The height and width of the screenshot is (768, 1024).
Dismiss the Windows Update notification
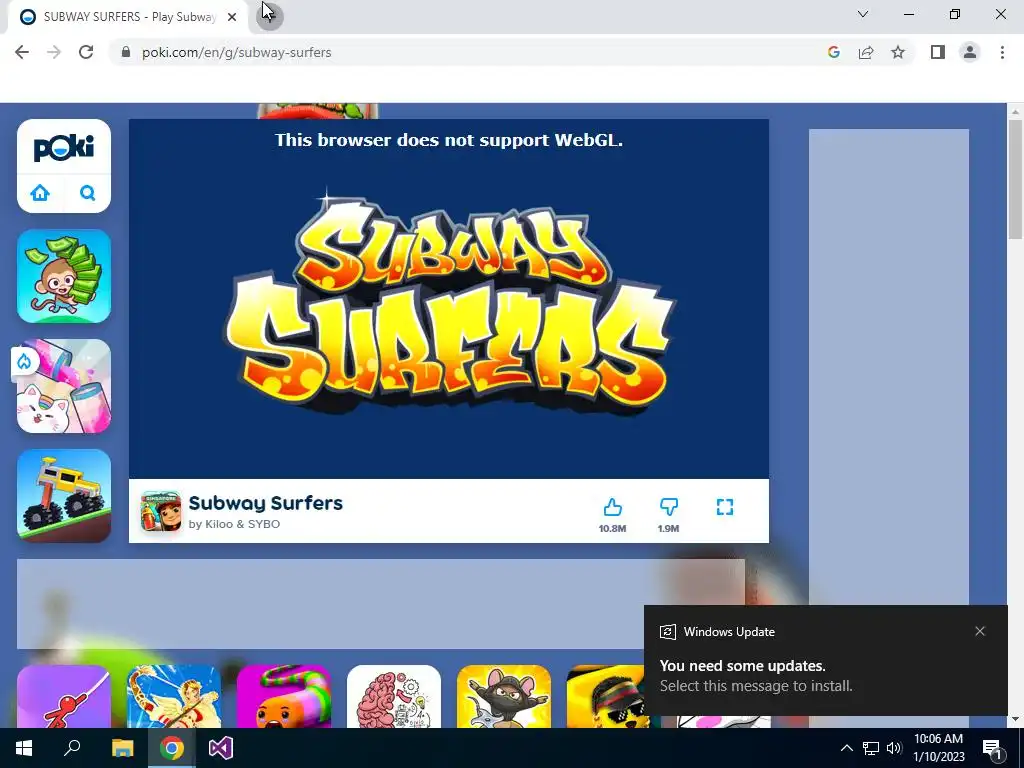(x=980, y=631)
